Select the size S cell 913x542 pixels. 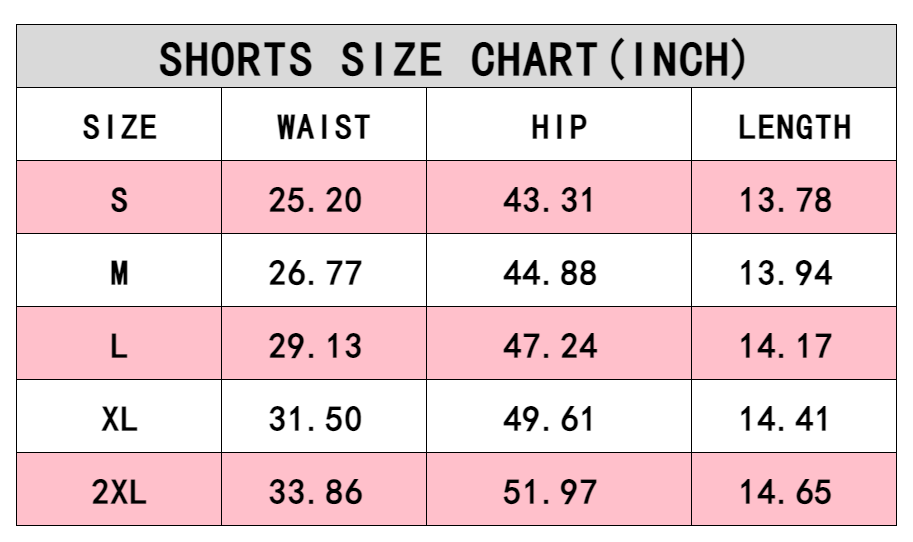click(119, 200)
